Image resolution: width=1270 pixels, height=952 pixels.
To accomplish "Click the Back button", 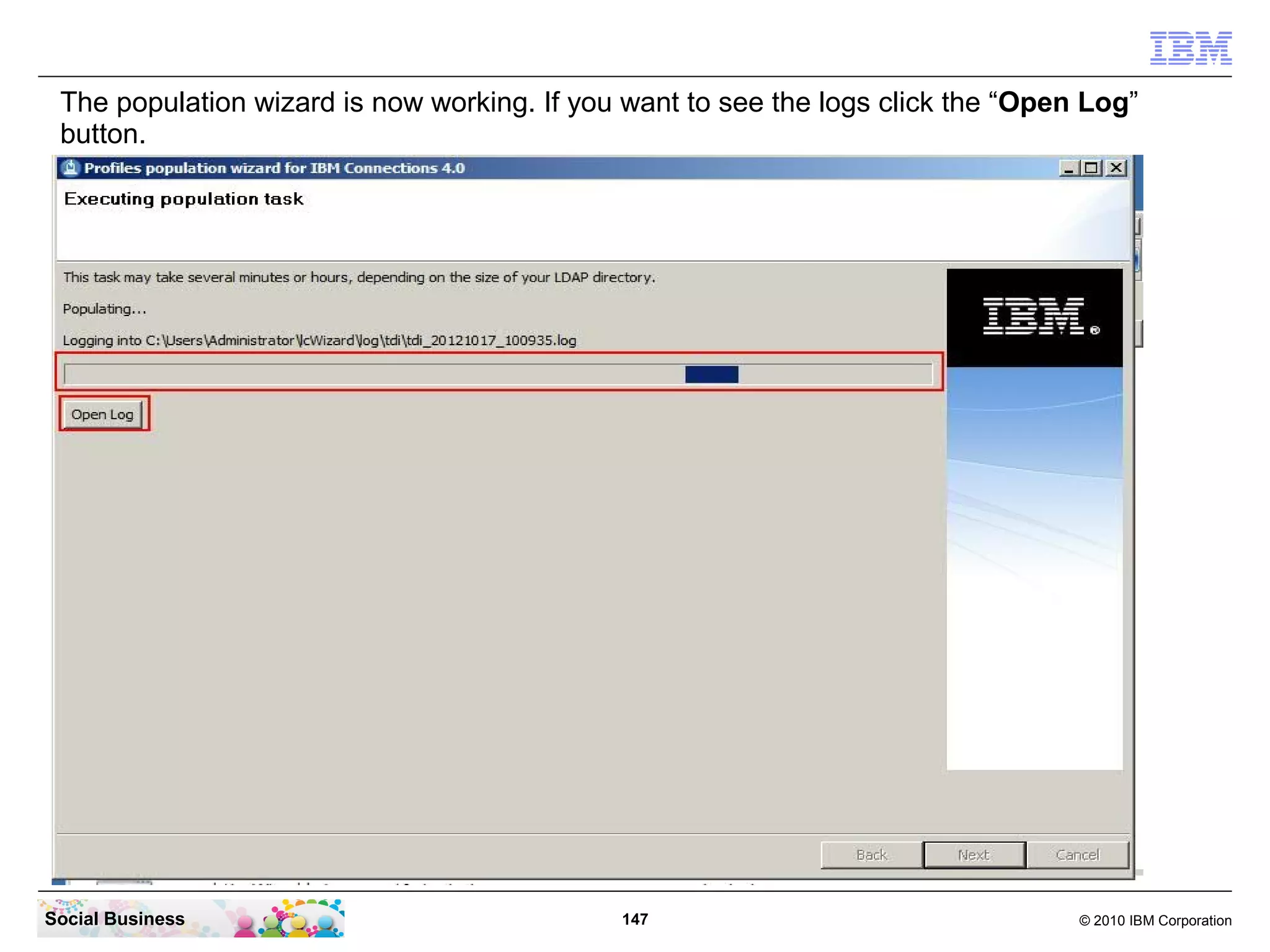I will [x=871, y=855].
